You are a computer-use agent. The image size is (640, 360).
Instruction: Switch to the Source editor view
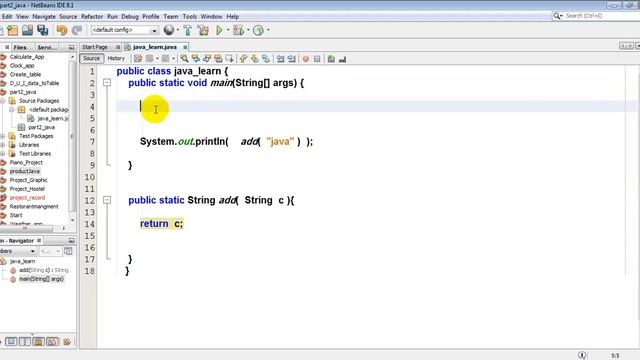tap(91, 58)
